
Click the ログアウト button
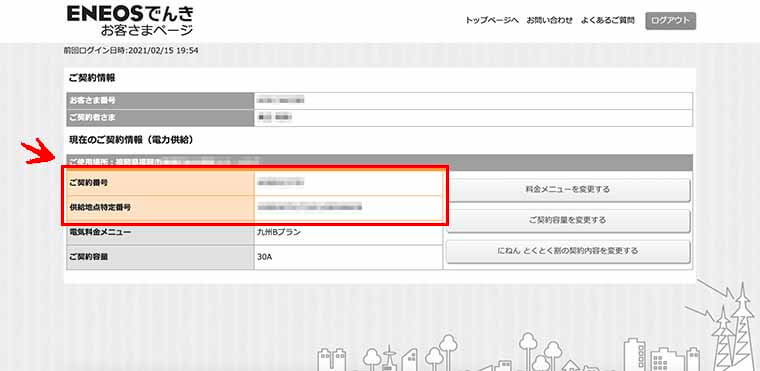point(670,21)
